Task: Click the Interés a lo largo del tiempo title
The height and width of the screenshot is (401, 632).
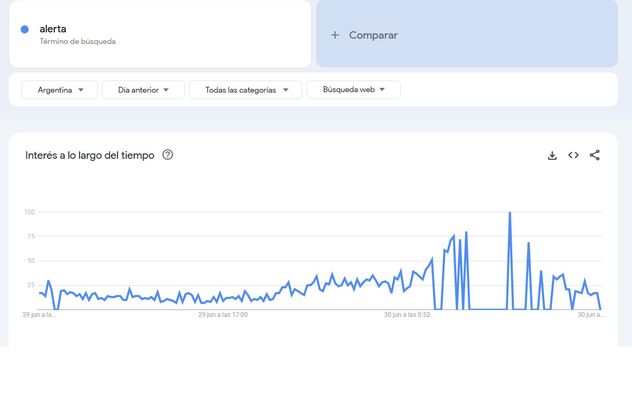Action: pos(89,155)
